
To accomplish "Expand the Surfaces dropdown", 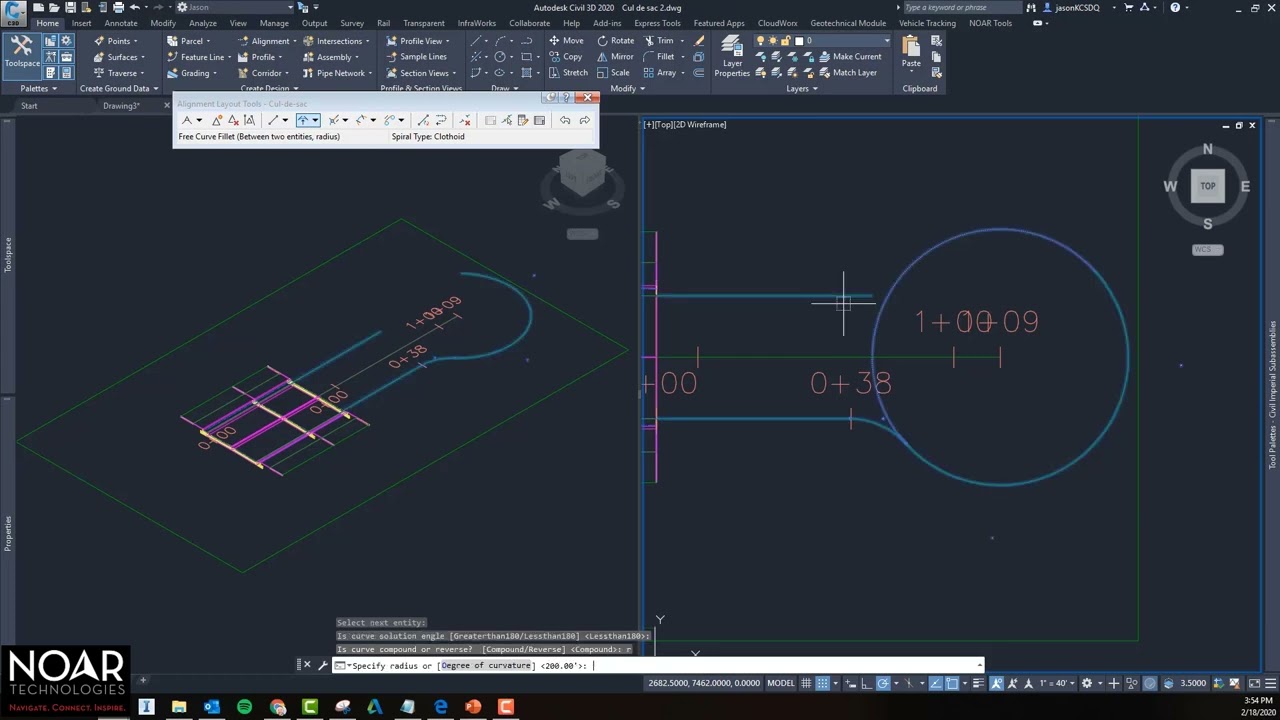I will point(142,57).
